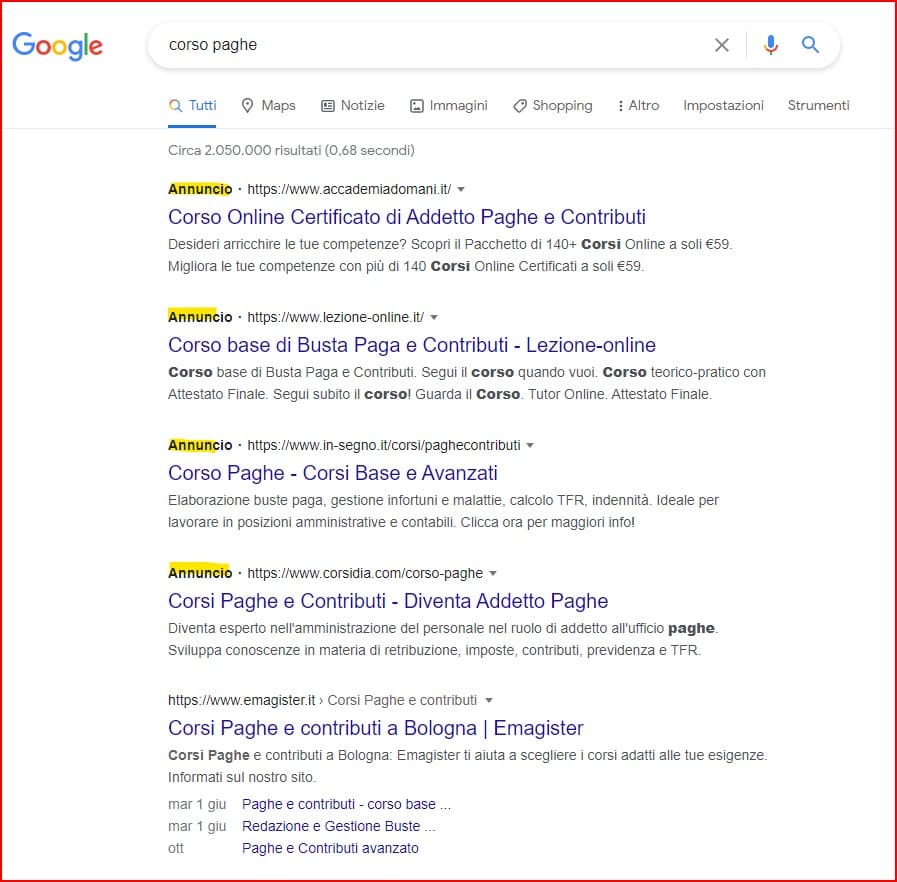The image size is (897, 882).
Task: Click the Tutti tab magnifier icon
Action: [176, 106]
